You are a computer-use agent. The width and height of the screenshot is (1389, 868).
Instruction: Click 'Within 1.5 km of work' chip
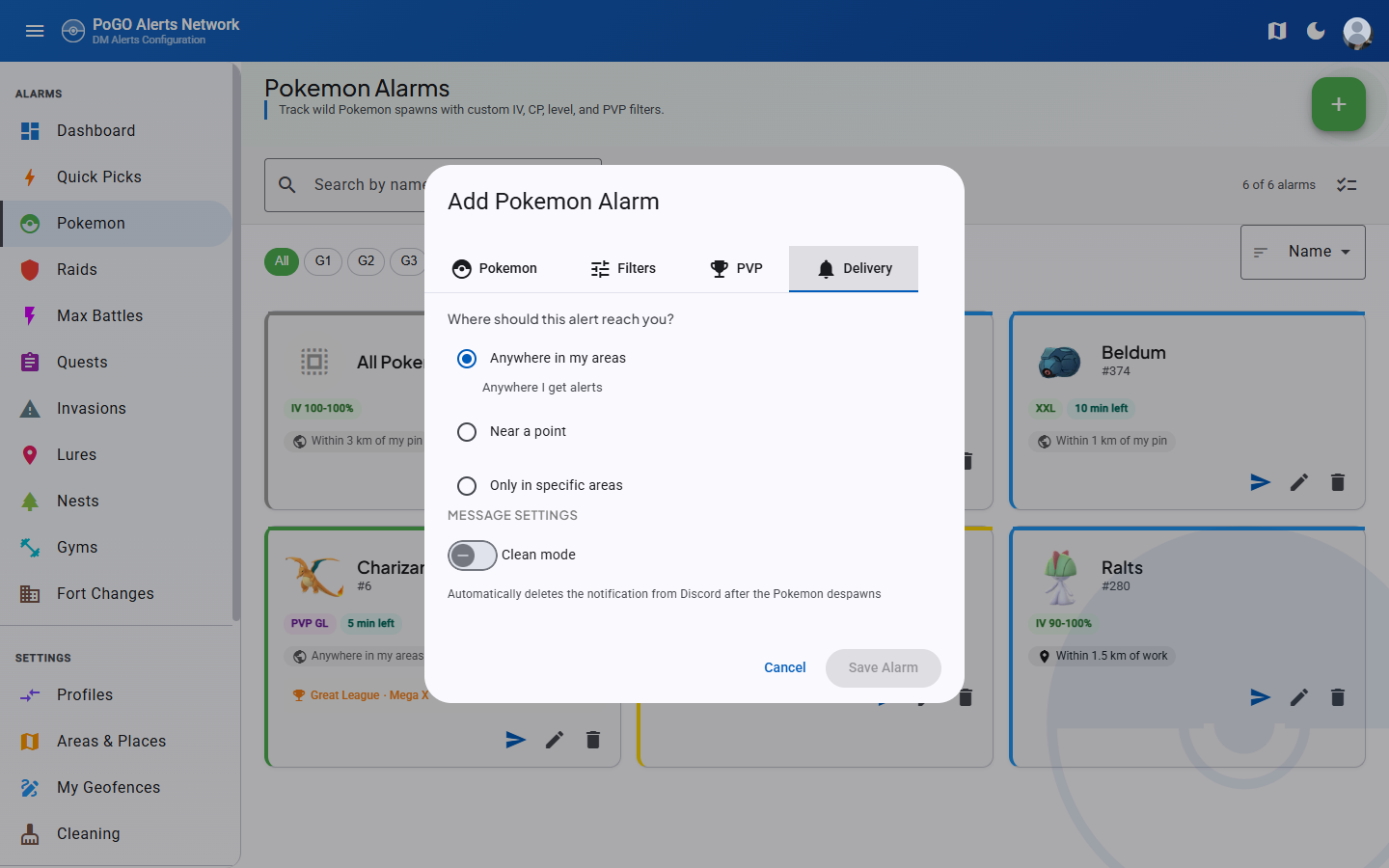(x=1103, y=656)
